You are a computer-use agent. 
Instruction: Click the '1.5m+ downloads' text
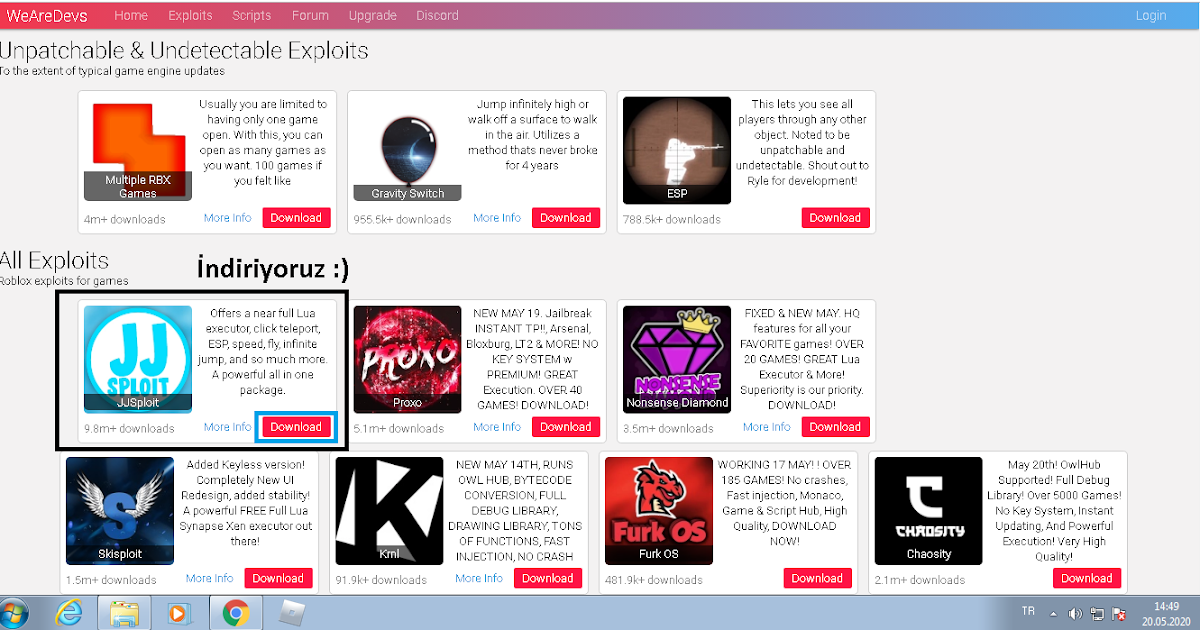coord(111,580)
